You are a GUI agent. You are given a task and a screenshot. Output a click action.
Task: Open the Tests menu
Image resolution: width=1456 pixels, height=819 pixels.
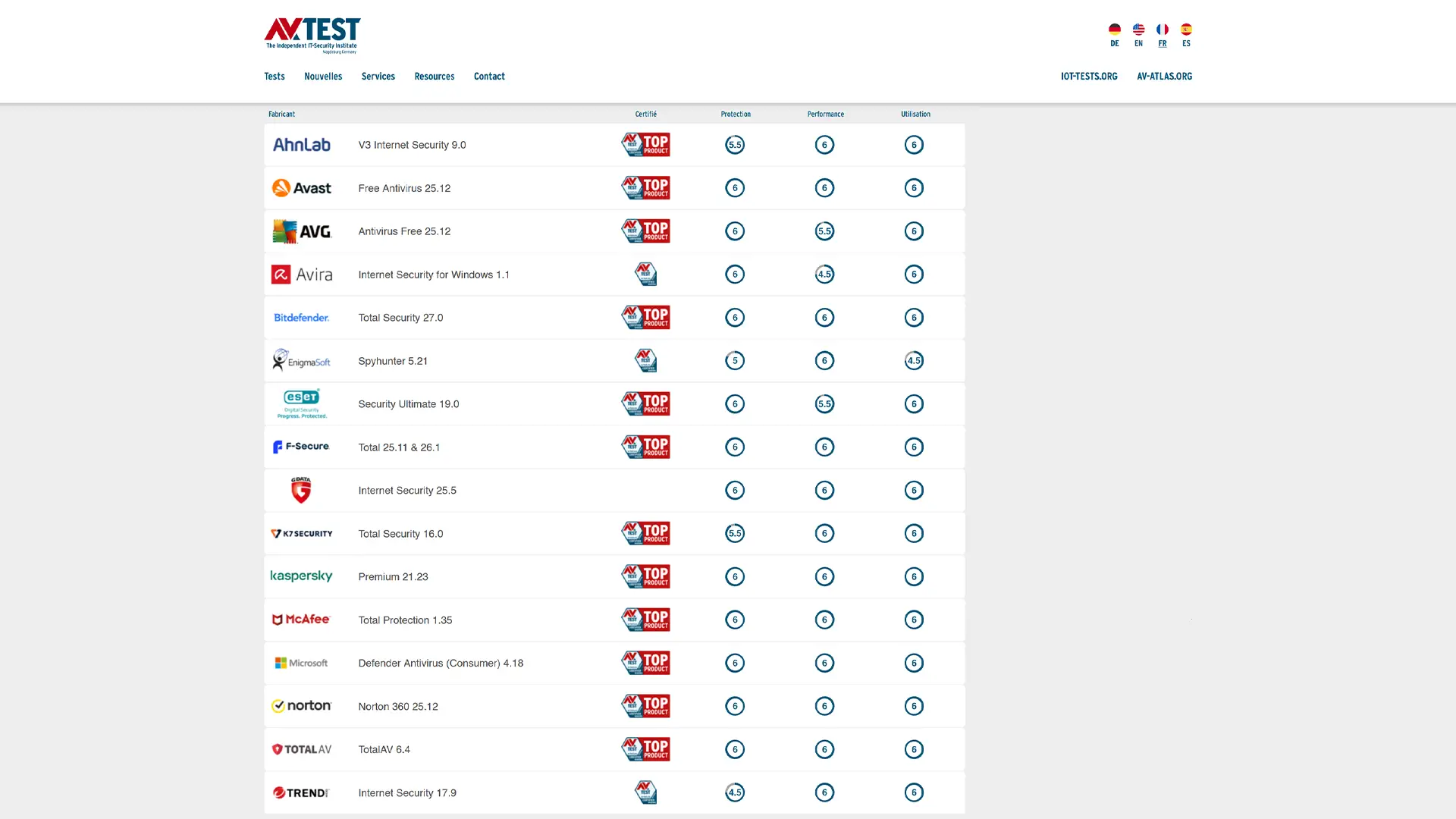tap(275, 77)
